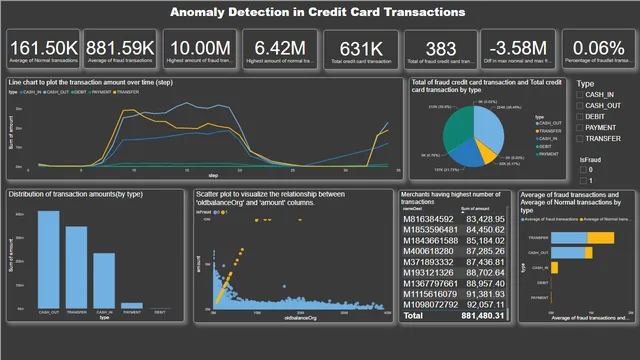Click 'Merchants having highest number of transactions' title
This screenshot has height=360, width=640.
point(451,198)
